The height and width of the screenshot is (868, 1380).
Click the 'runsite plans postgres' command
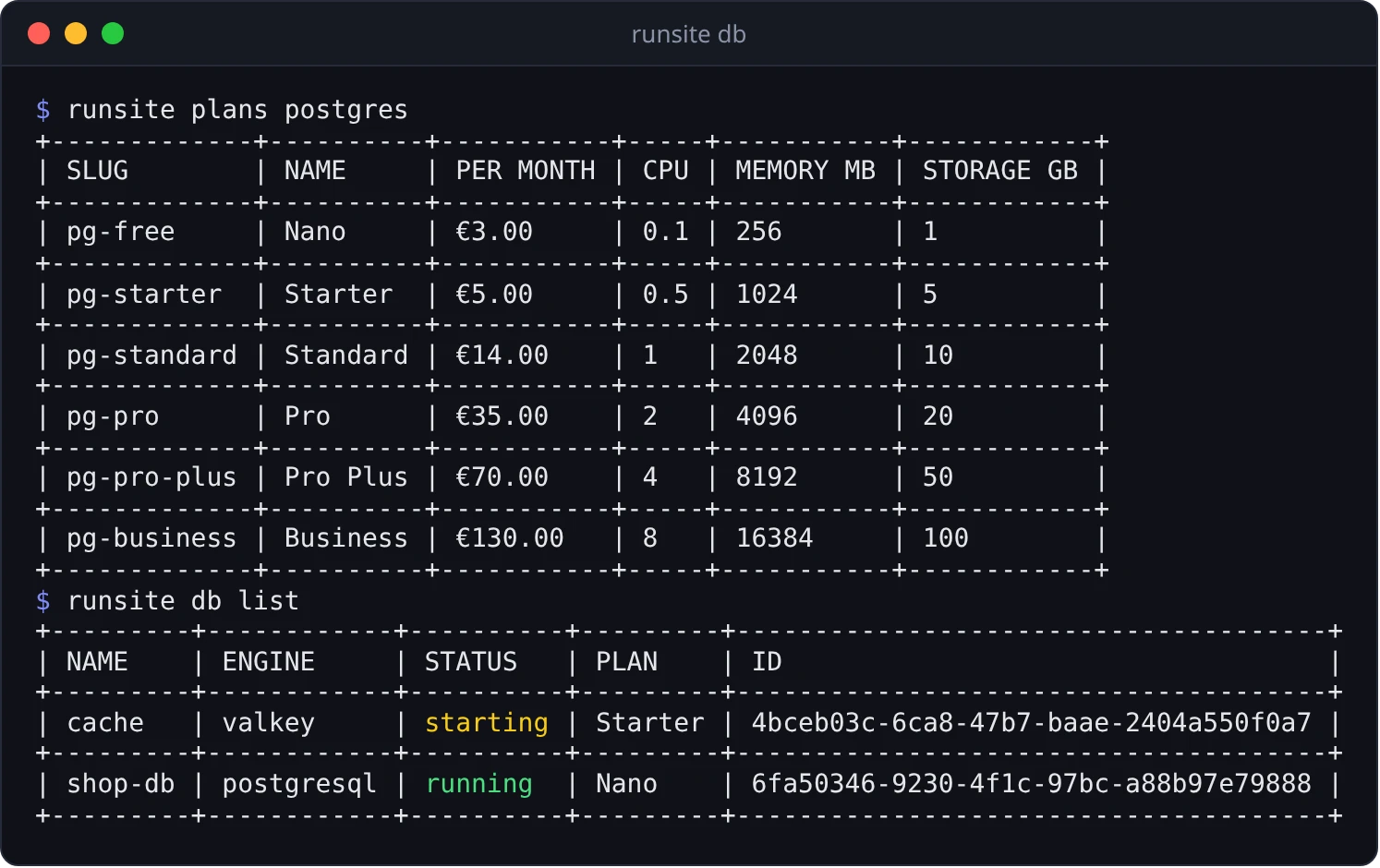(237, 110)
